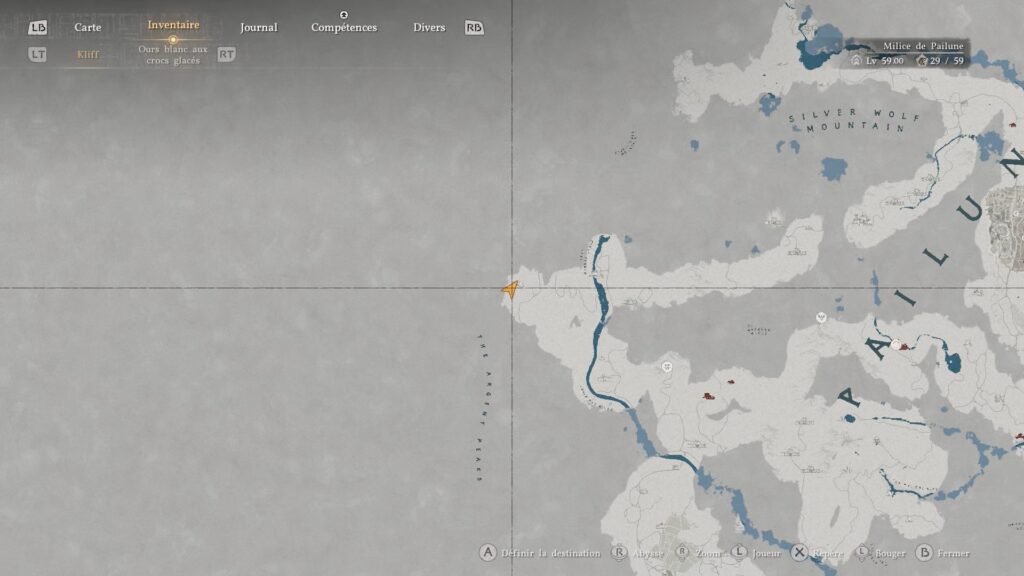The width and height of the screenshot is (1024, 576).
Task: Click the white round marker north of the letter A
Action: pyautogui.click(x=822, y=317)
